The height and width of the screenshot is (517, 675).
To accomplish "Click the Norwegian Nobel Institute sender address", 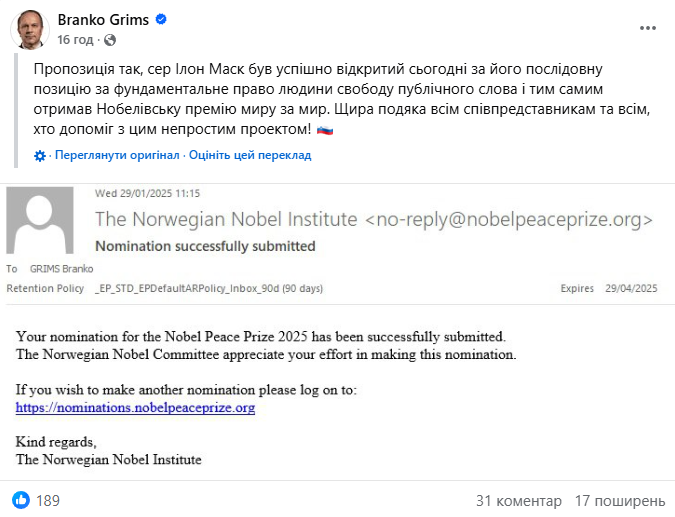I will click(374, 219).
